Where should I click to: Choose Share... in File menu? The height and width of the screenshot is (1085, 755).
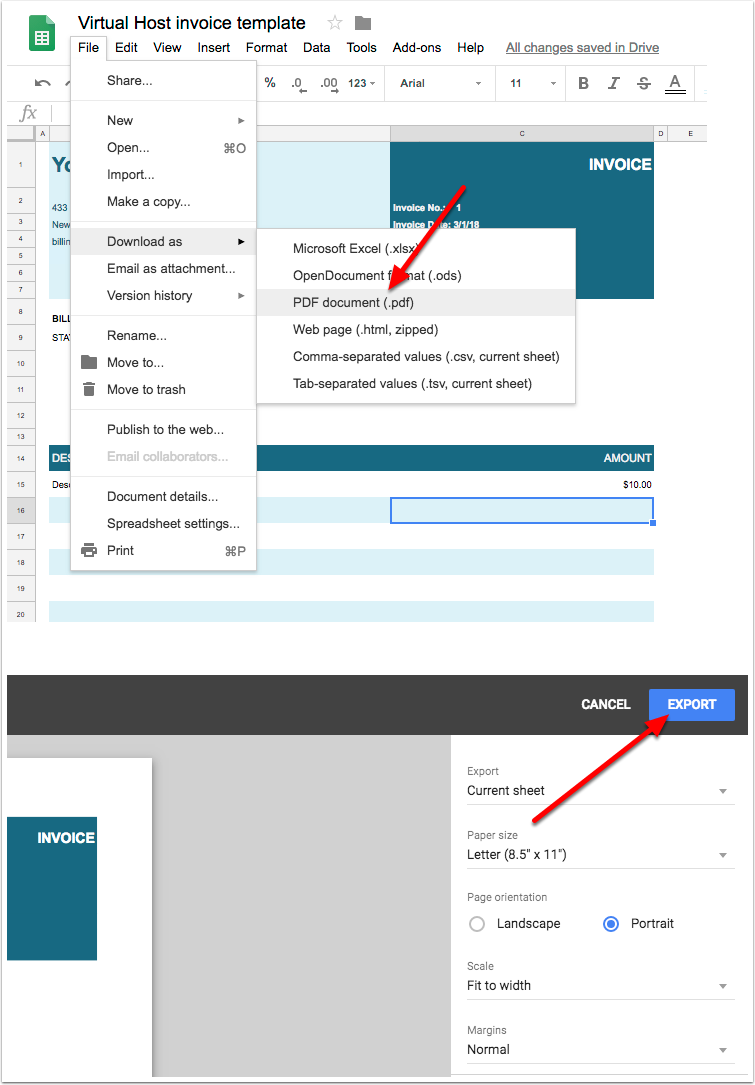click(x=163, y=81)
